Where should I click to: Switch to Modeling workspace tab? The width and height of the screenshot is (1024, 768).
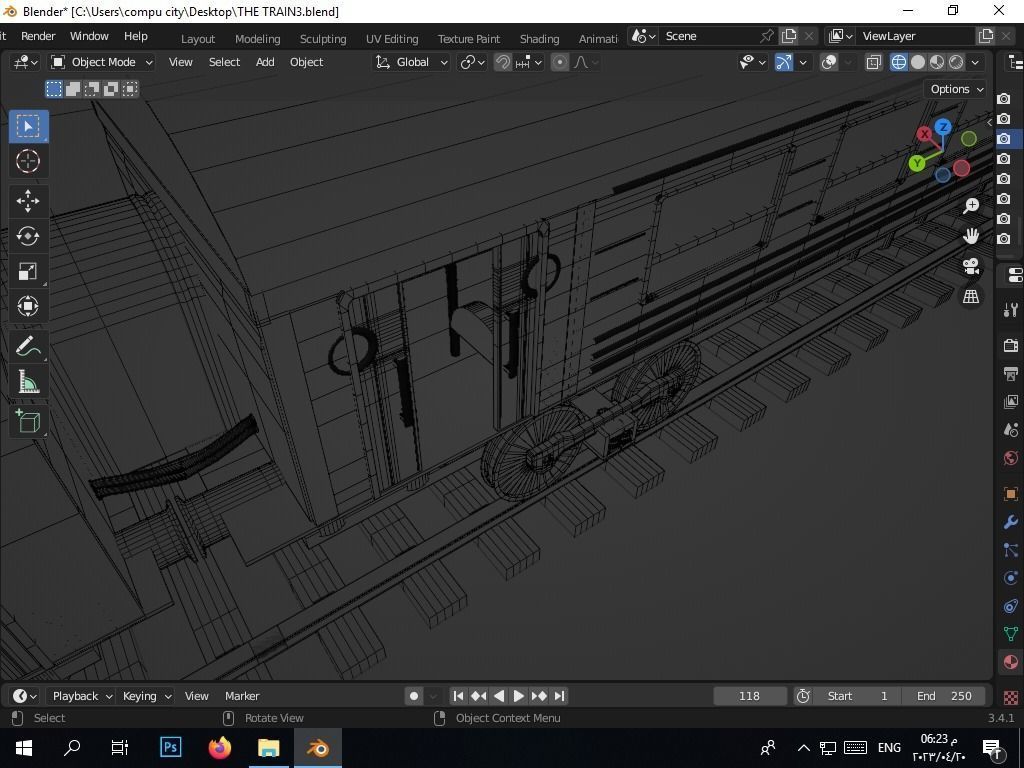257,39
